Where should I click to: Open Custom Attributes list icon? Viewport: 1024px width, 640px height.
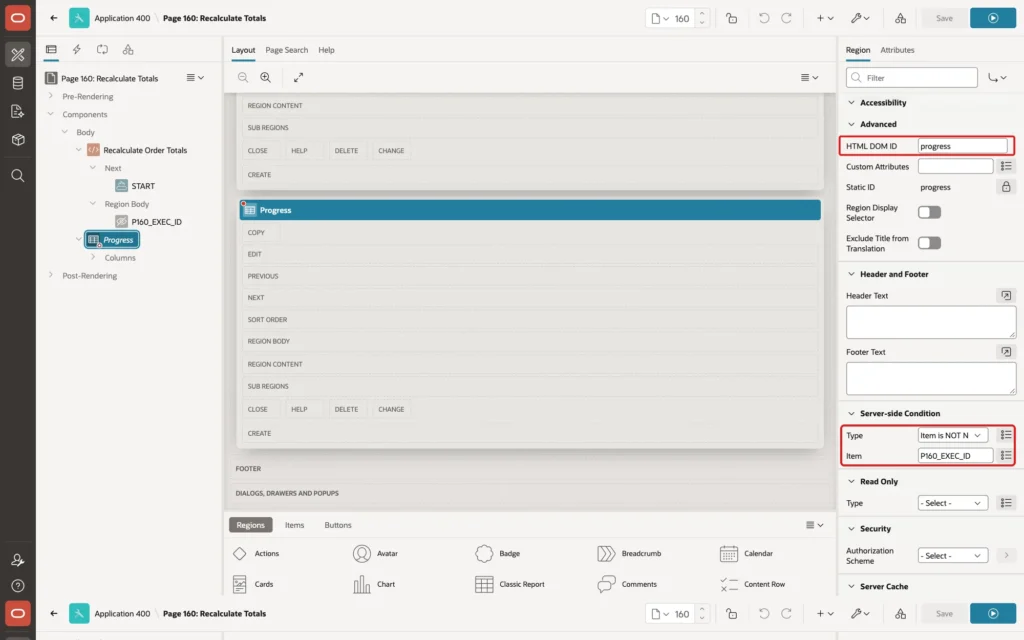1006,166
